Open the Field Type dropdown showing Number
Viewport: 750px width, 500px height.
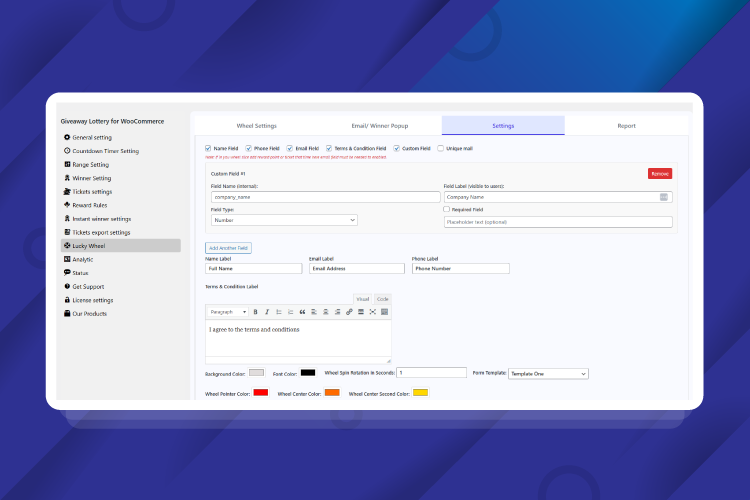(283, 220)
